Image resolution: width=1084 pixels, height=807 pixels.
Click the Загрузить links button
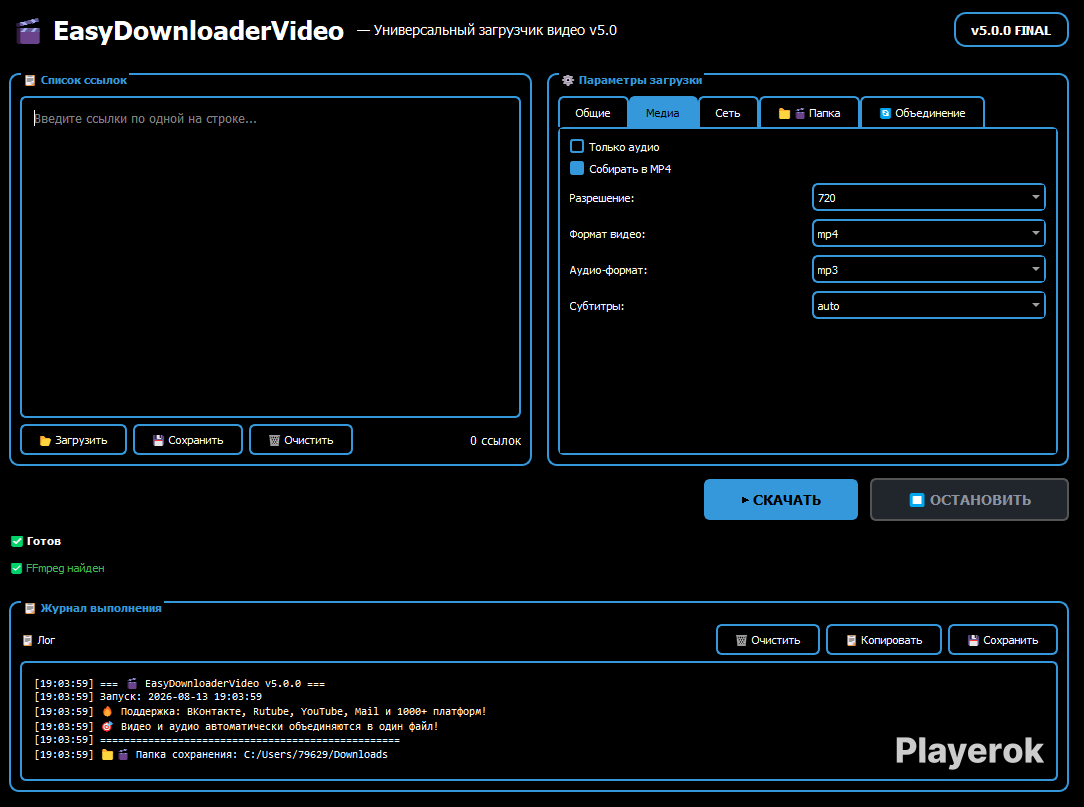pos(73,440)
